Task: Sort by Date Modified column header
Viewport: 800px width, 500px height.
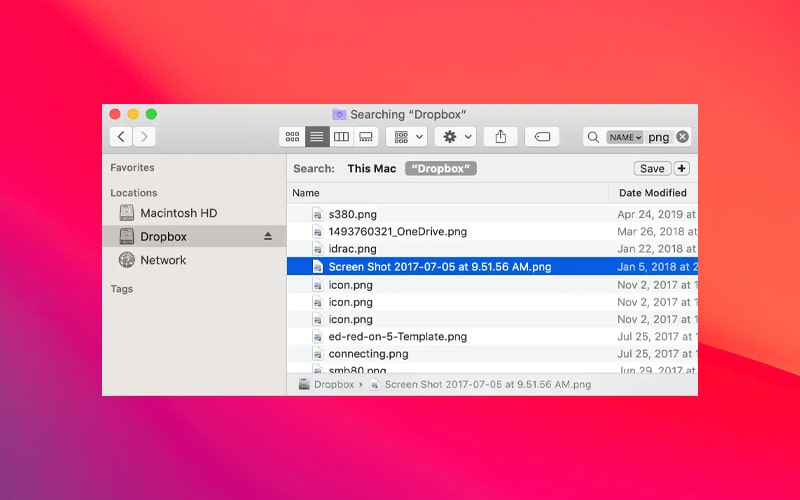Action: tap(652, 193)
